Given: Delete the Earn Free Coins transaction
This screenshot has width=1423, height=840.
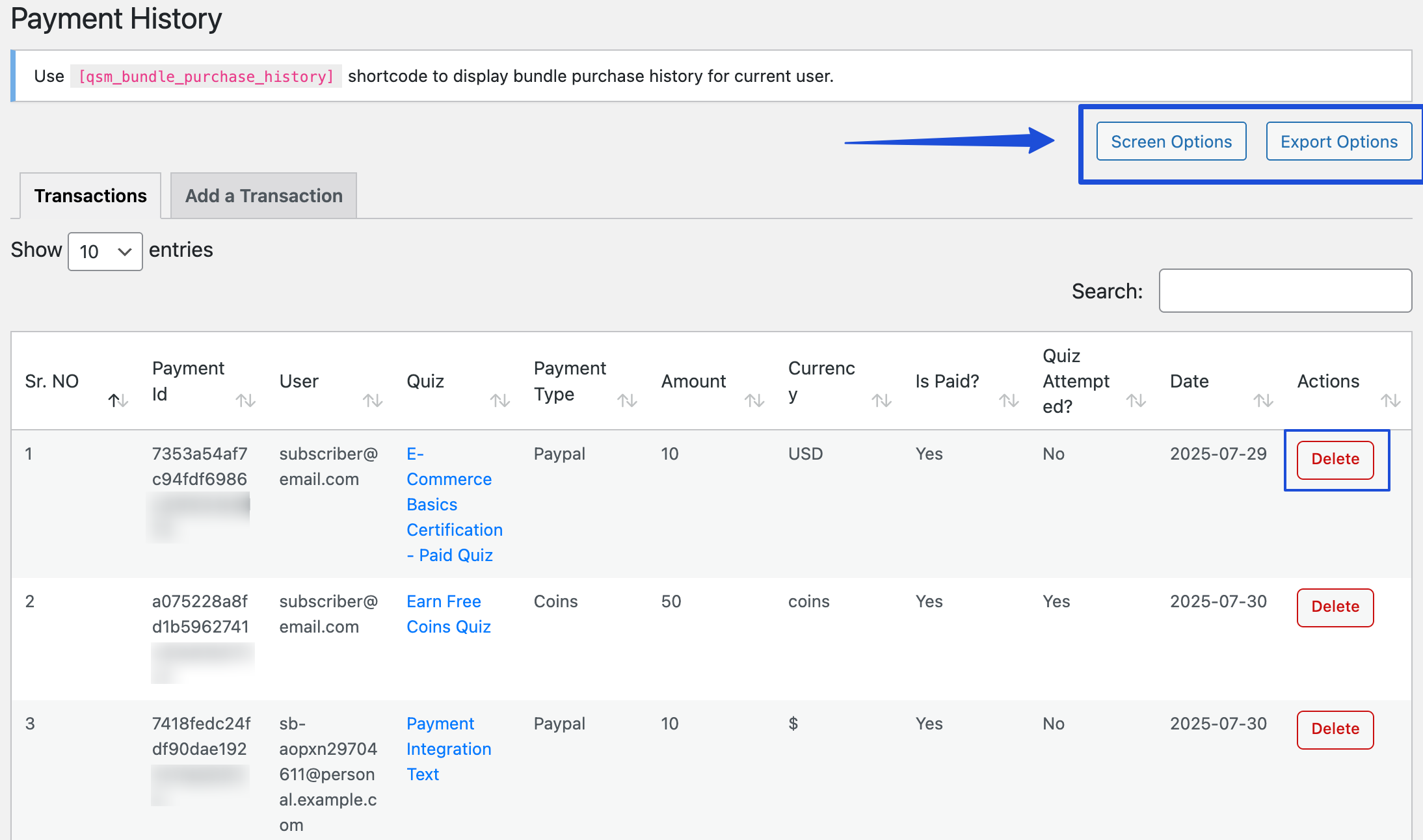Looking at the screenshot, I should point(1335,607).
